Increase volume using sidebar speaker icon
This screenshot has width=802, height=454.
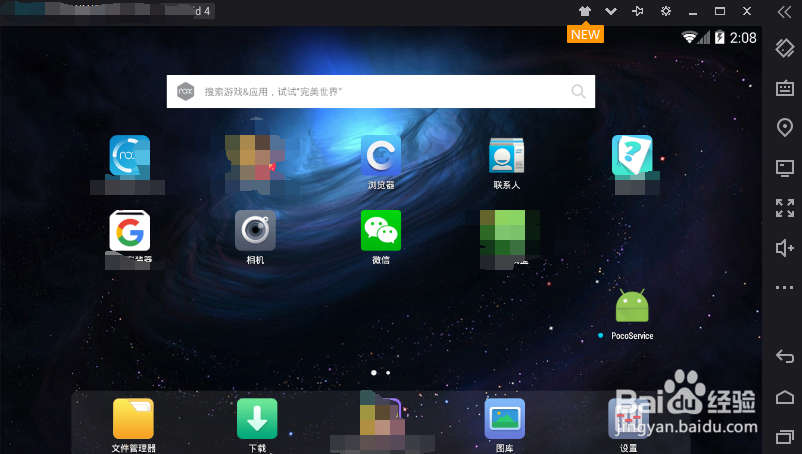785,248
